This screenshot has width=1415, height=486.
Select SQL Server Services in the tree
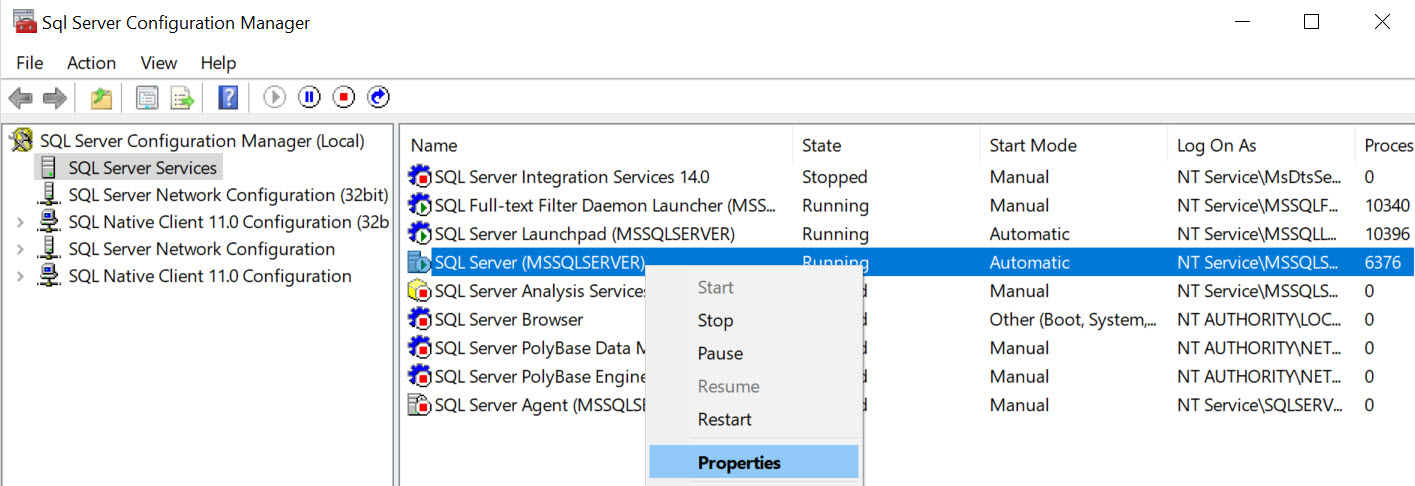pos(142,168)
